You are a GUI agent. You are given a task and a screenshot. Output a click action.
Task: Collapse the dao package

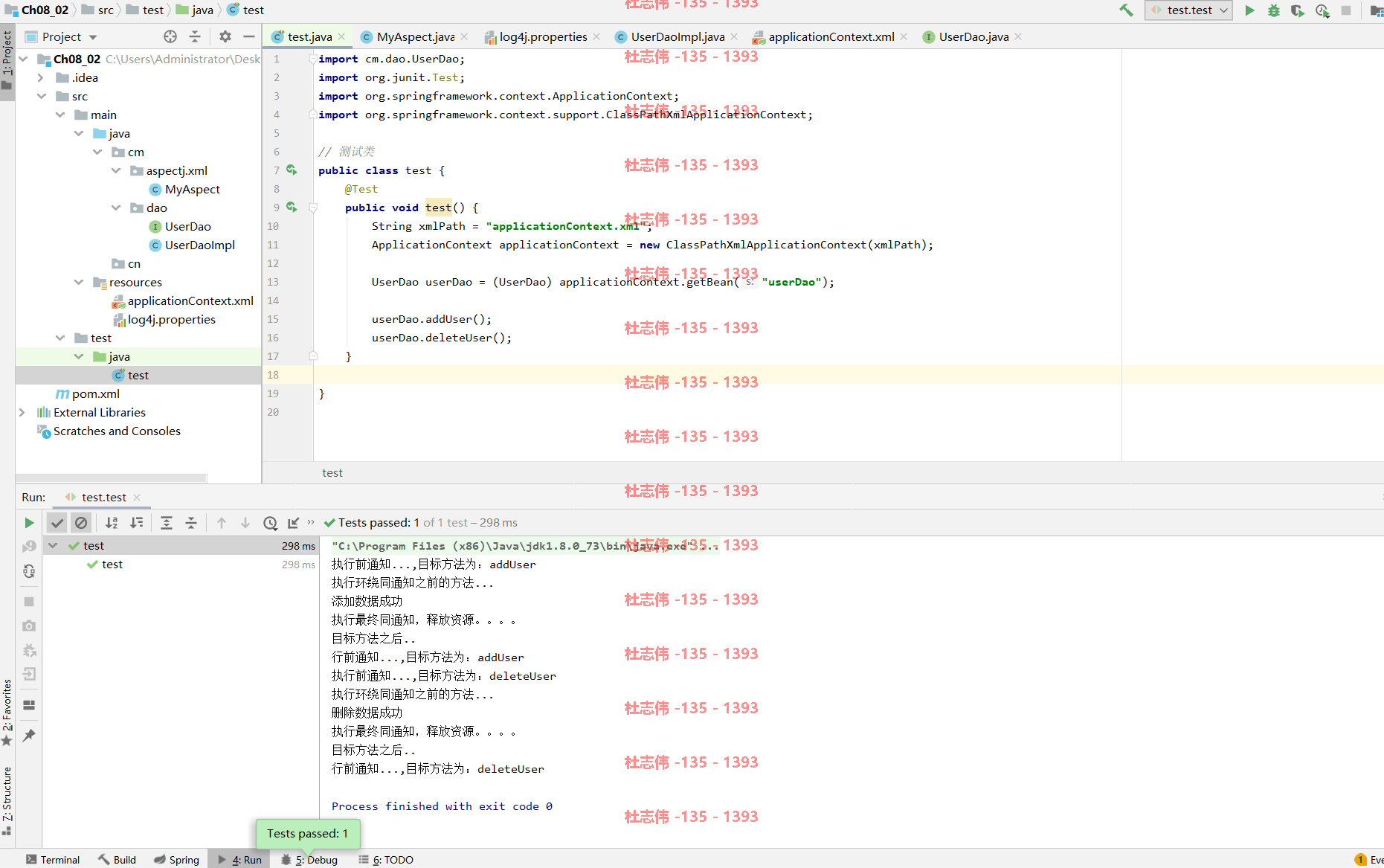116,208
